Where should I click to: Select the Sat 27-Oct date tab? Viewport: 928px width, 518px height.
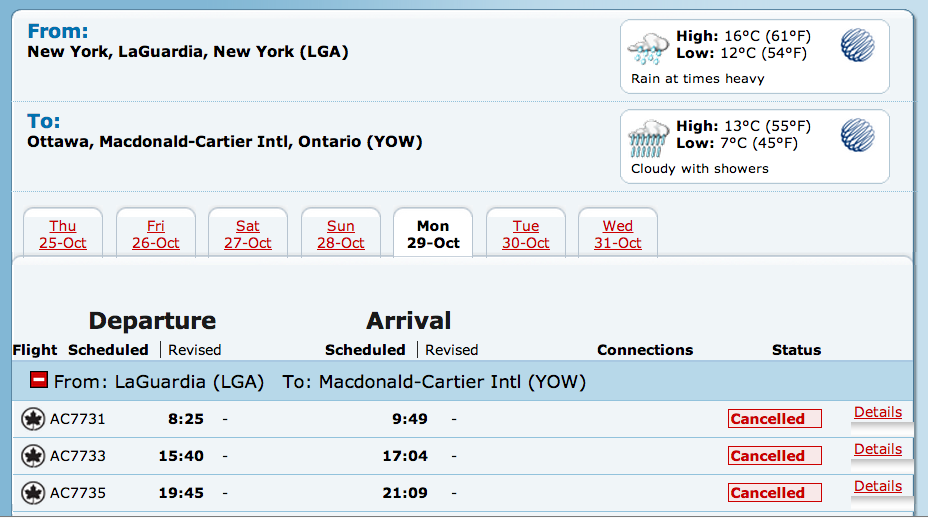coord(248,235)
